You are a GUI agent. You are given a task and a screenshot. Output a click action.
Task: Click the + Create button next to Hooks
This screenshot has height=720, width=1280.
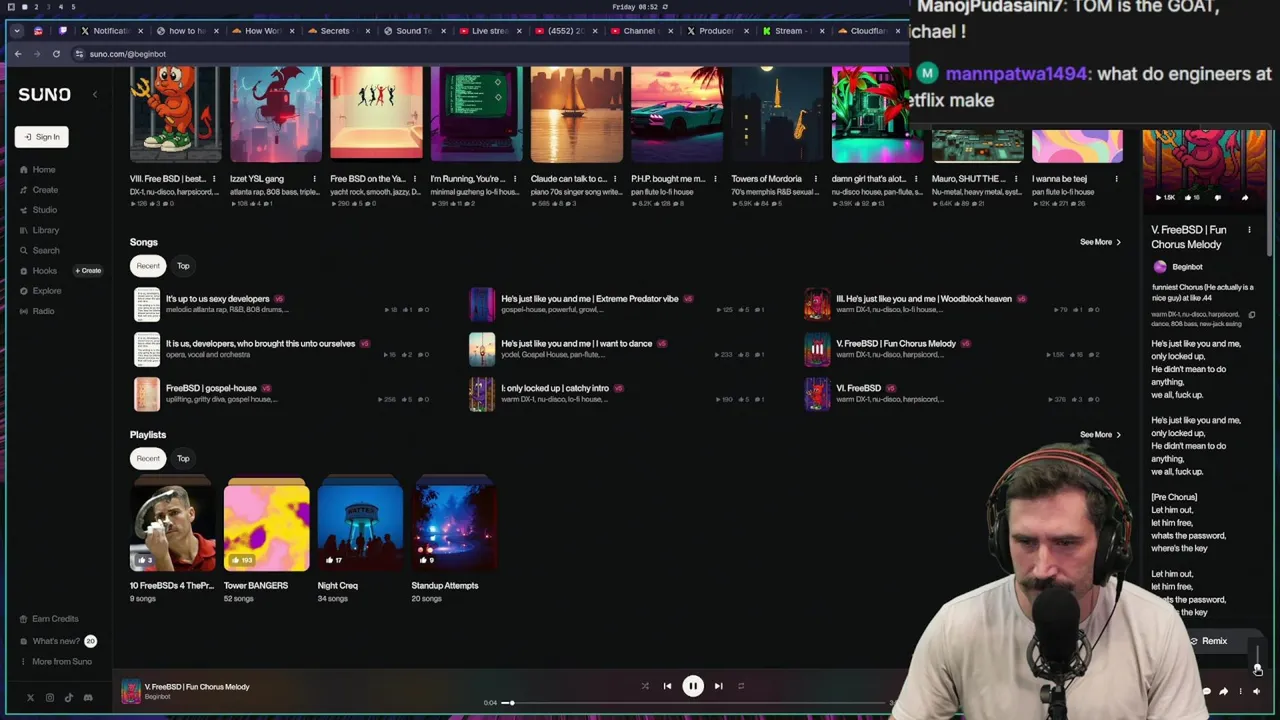tap(88, 271)
